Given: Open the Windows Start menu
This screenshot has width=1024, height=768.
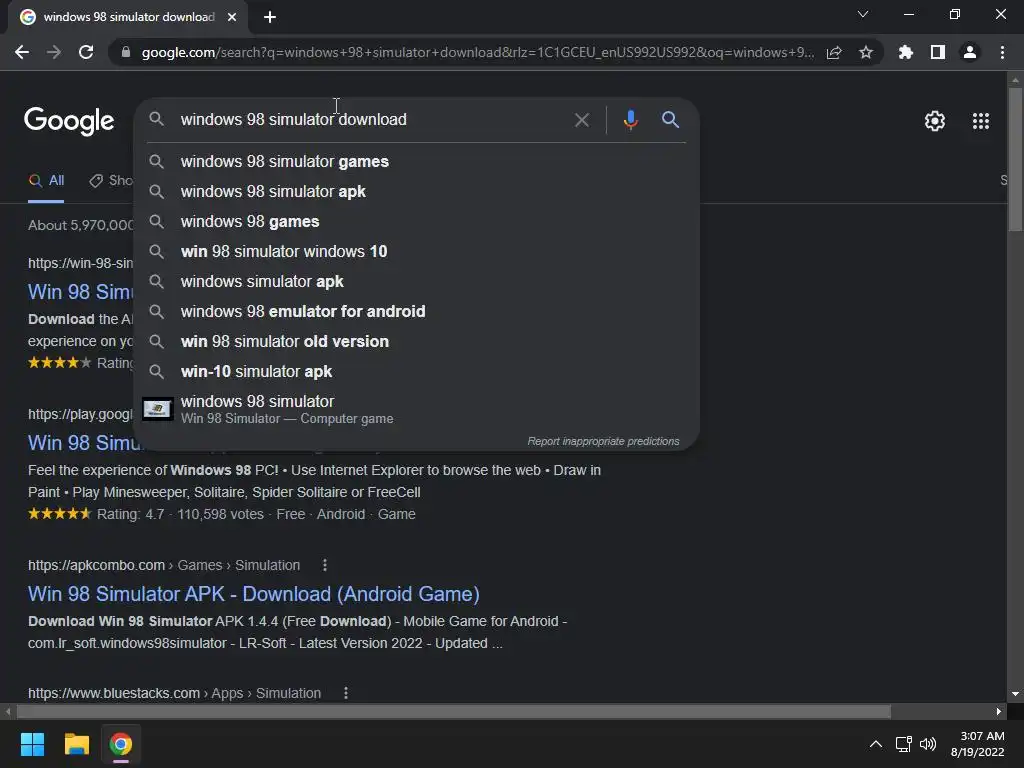Looking at the screenshot, I should [x=32, y=744].
